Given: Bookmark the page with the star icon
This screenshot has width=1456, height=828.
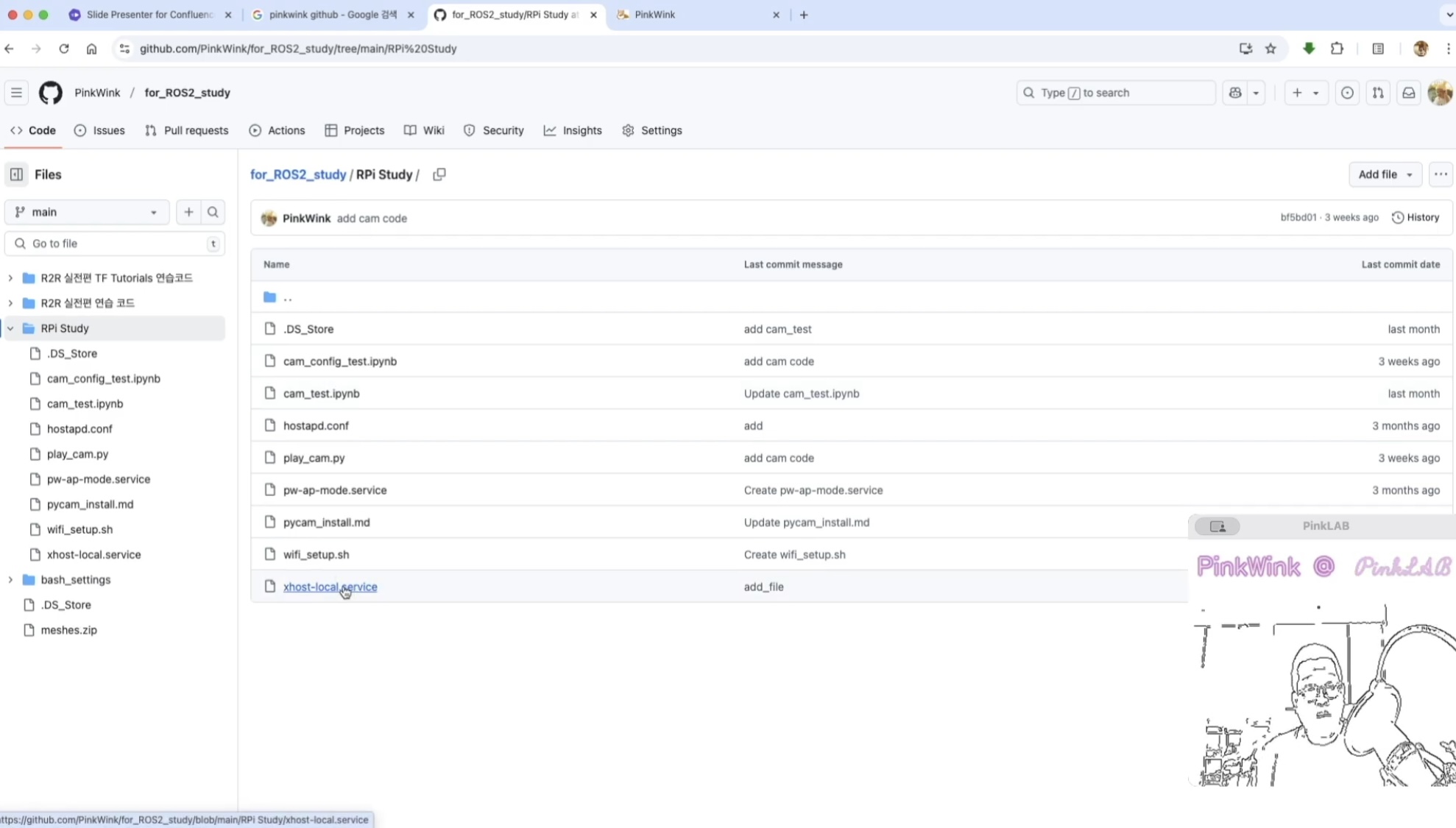Looking at the screenshot, I should coord(1271,49).
